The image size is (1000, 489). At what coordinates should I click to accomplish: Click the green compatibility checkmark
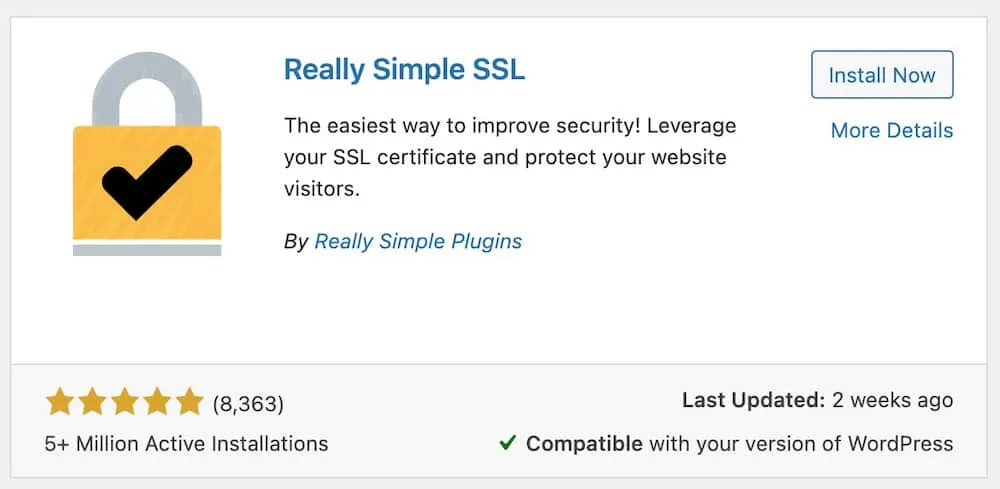(x=508, y=442)
